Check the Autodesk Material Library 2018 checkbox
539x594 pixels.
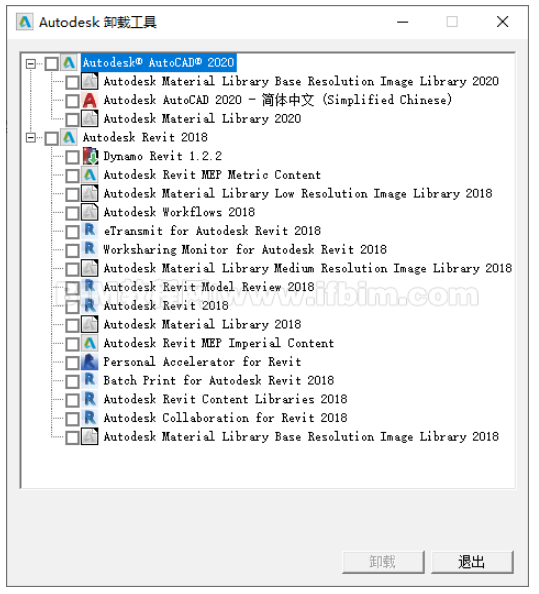[x=72, y=325]
